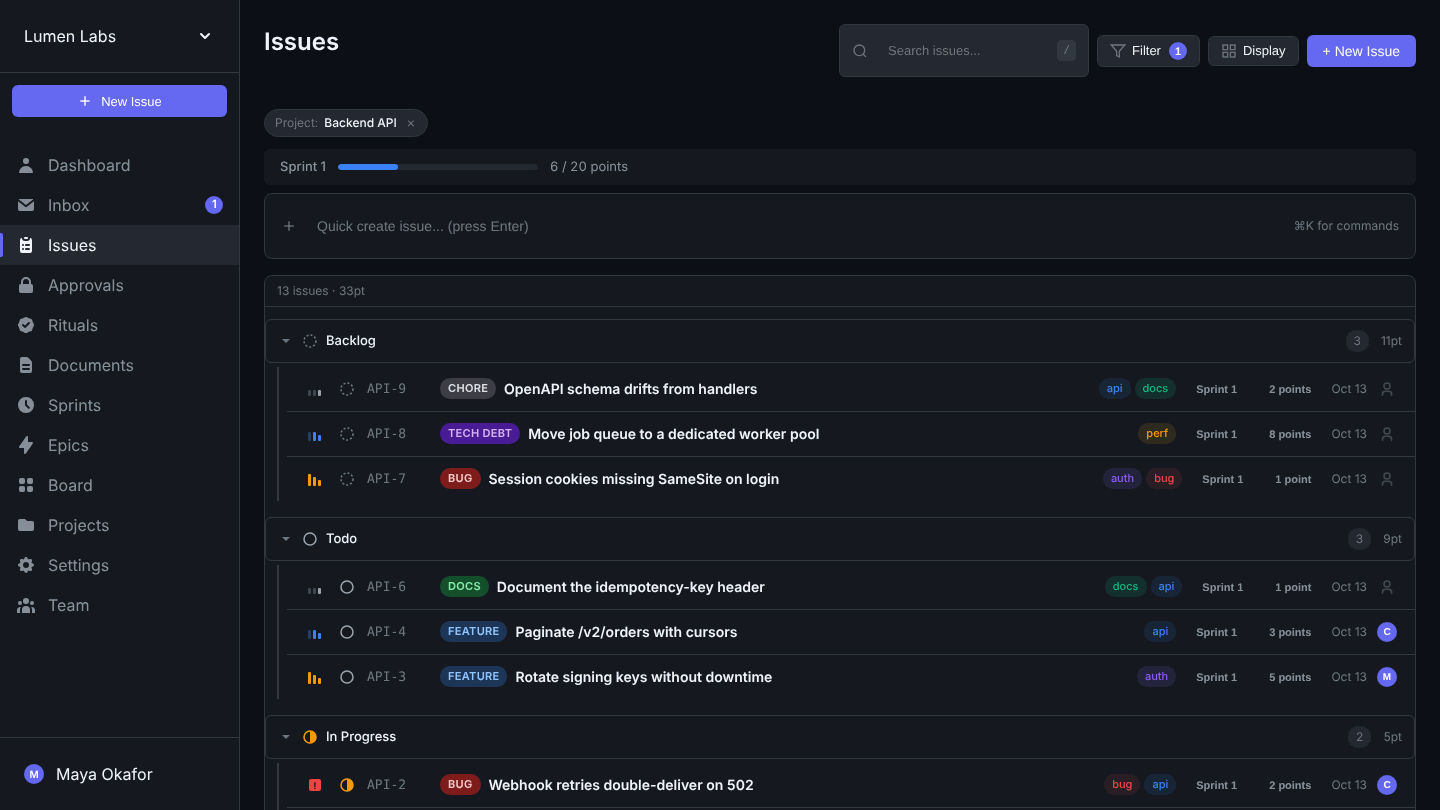Image resolution: width=1440 pixels, height=810 pixels.
Task: Click the unassigned icon on API-6 row
Action: tap(1387, 587)
